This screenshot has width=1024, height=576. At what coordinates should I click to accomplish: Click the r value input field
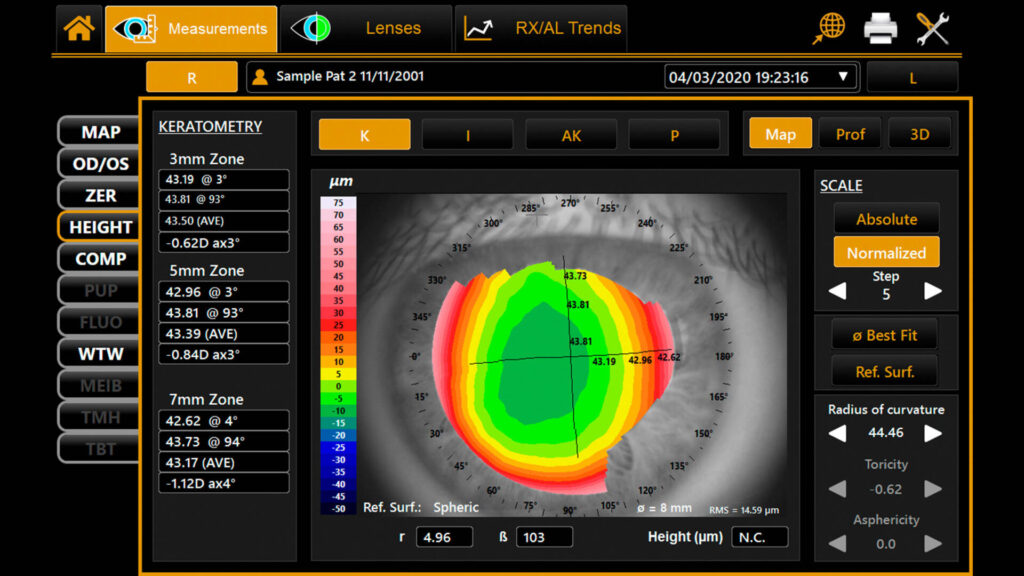click(x=444, y=537)
